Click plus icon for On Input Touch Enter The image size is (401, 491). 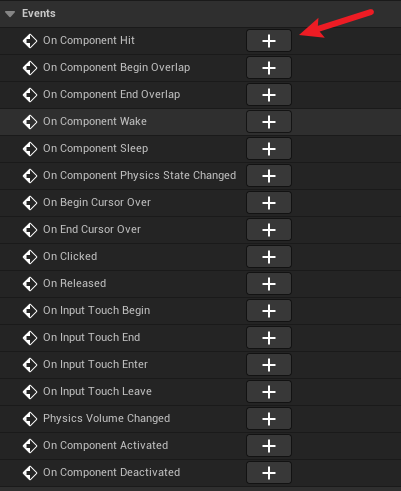point(269,365)
